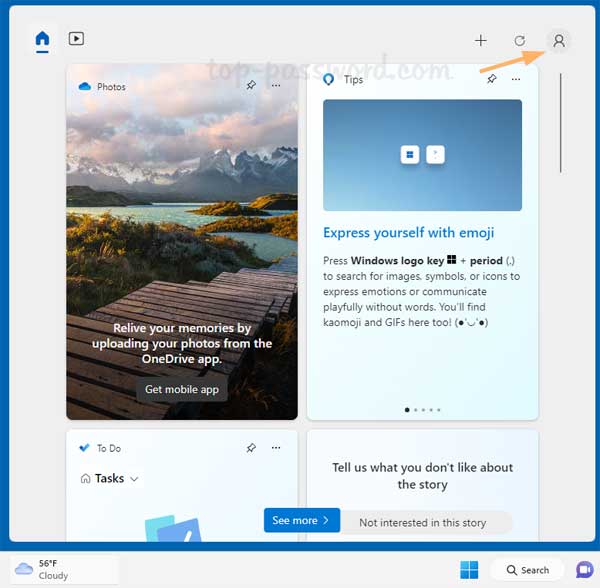Screen dimensions: 600x588
Task: Add widgets with the plus icon
Action: [481, 41]
